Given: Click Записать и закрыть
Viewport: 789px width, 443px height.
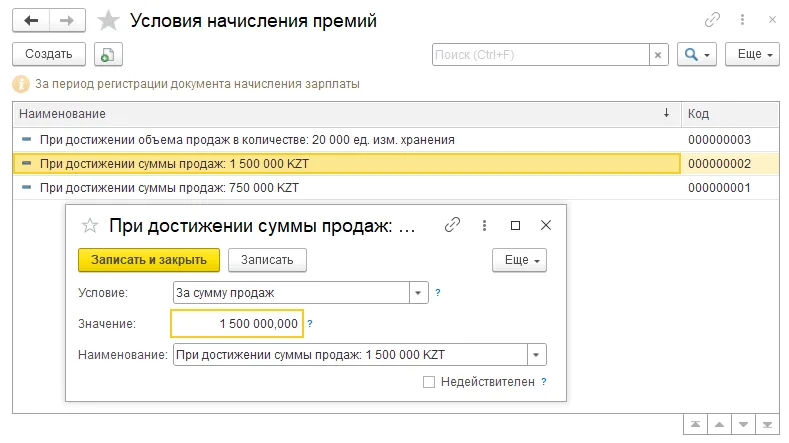Looking at the screenshot, I should (149, 260).
